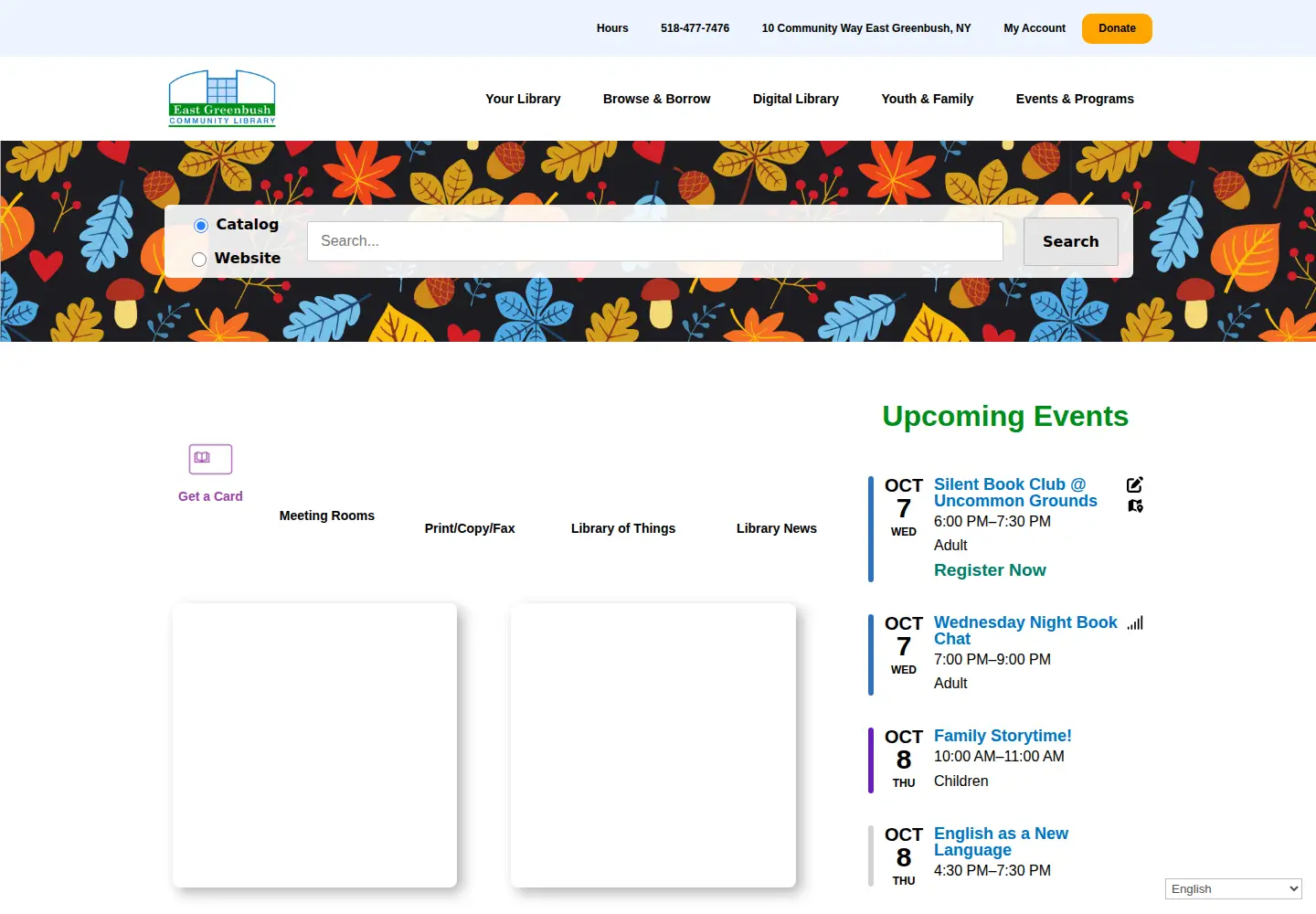The height and width of the screenshot is (914, 1316).
Task: Click the offsite map icon beside Silent Book Club
Action: pos(1135,505)
